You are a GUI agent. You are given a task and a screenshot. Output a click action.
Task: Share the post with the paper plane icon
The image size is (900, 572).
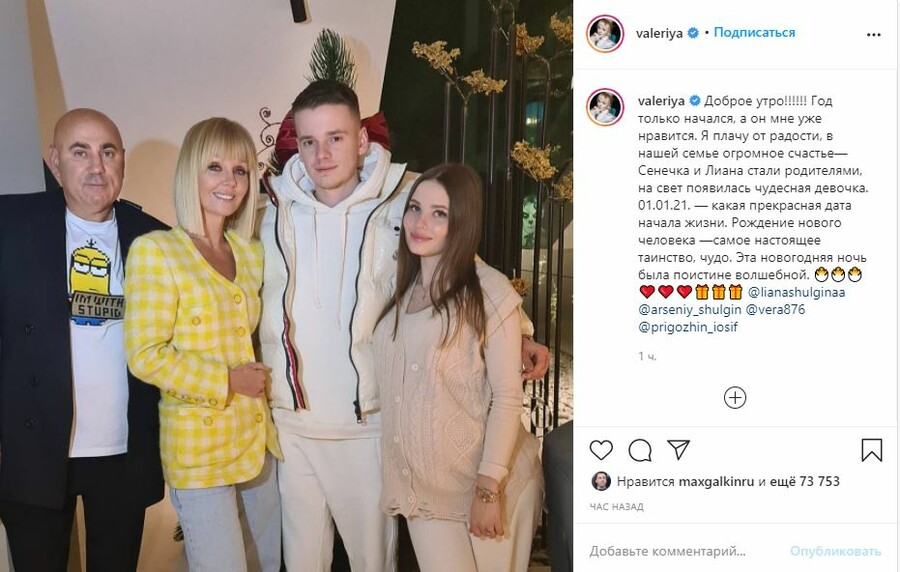pyautogui.click(x=678, y=450)
